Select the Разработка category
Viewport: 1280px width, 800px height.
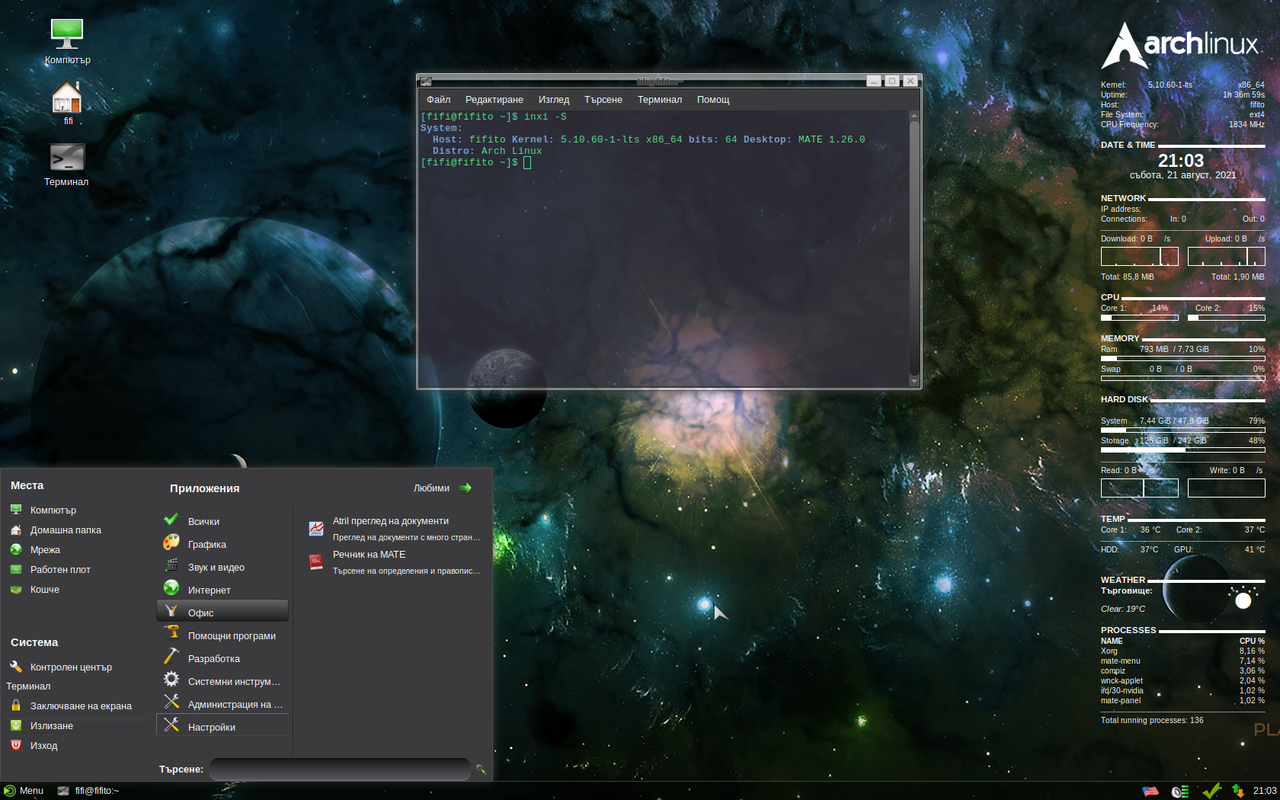coord(222,659)
